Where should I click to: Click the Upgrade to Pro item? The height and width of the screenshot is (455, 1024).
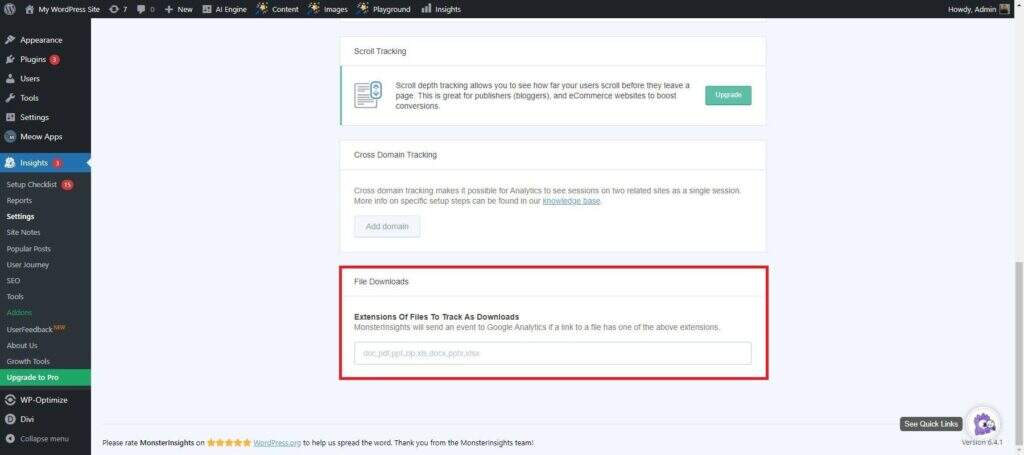point(46,377)
